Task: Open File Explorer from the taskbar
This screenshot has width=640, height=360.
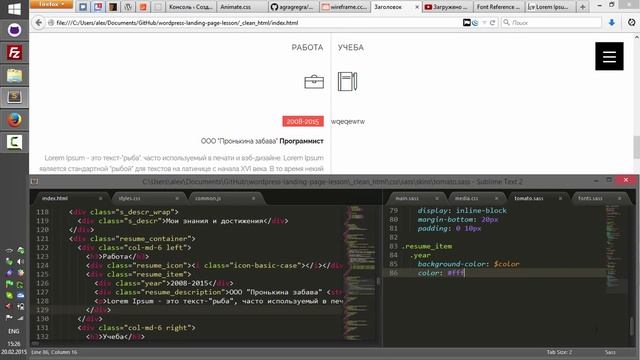Action: tap(14, 75)
